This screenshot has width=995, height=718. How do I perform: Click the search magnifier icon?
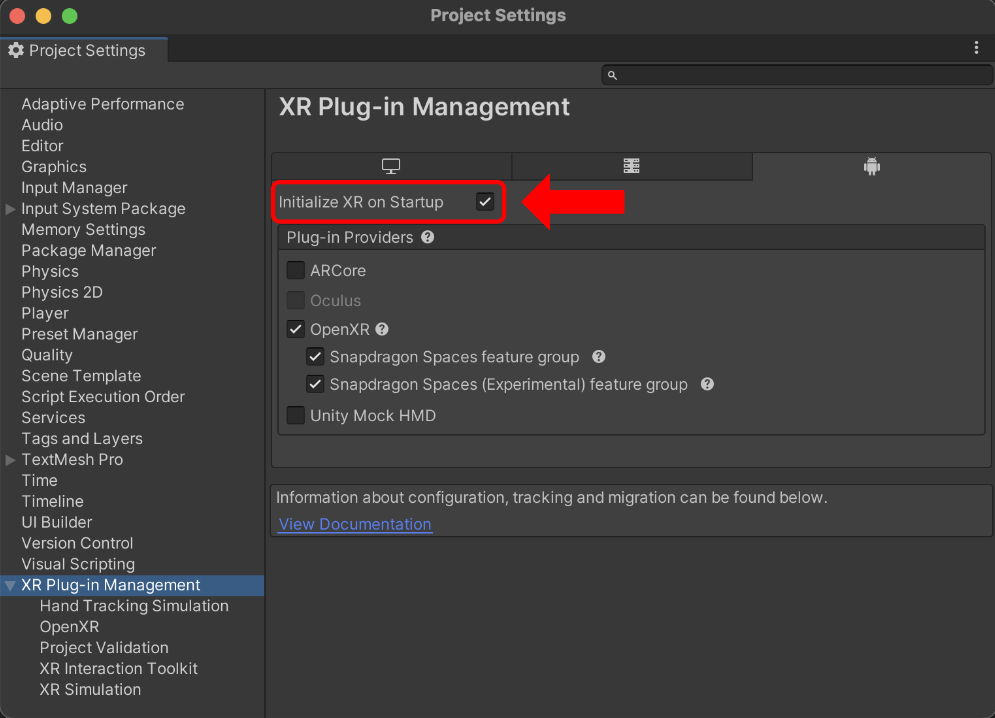(x=612, y=76)
